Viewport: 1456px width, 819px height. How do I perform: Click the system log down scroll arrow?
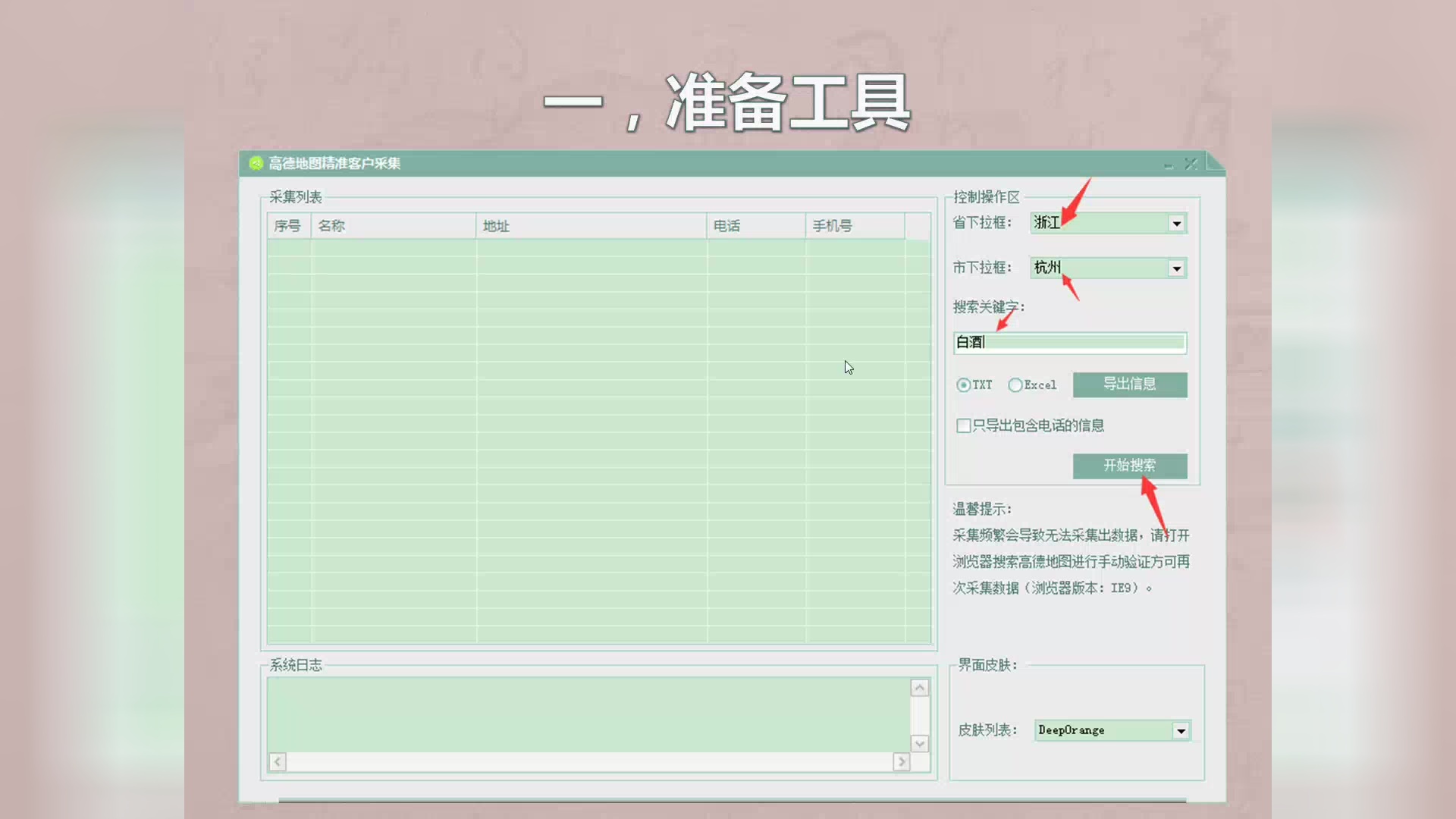tap(920, 744)
